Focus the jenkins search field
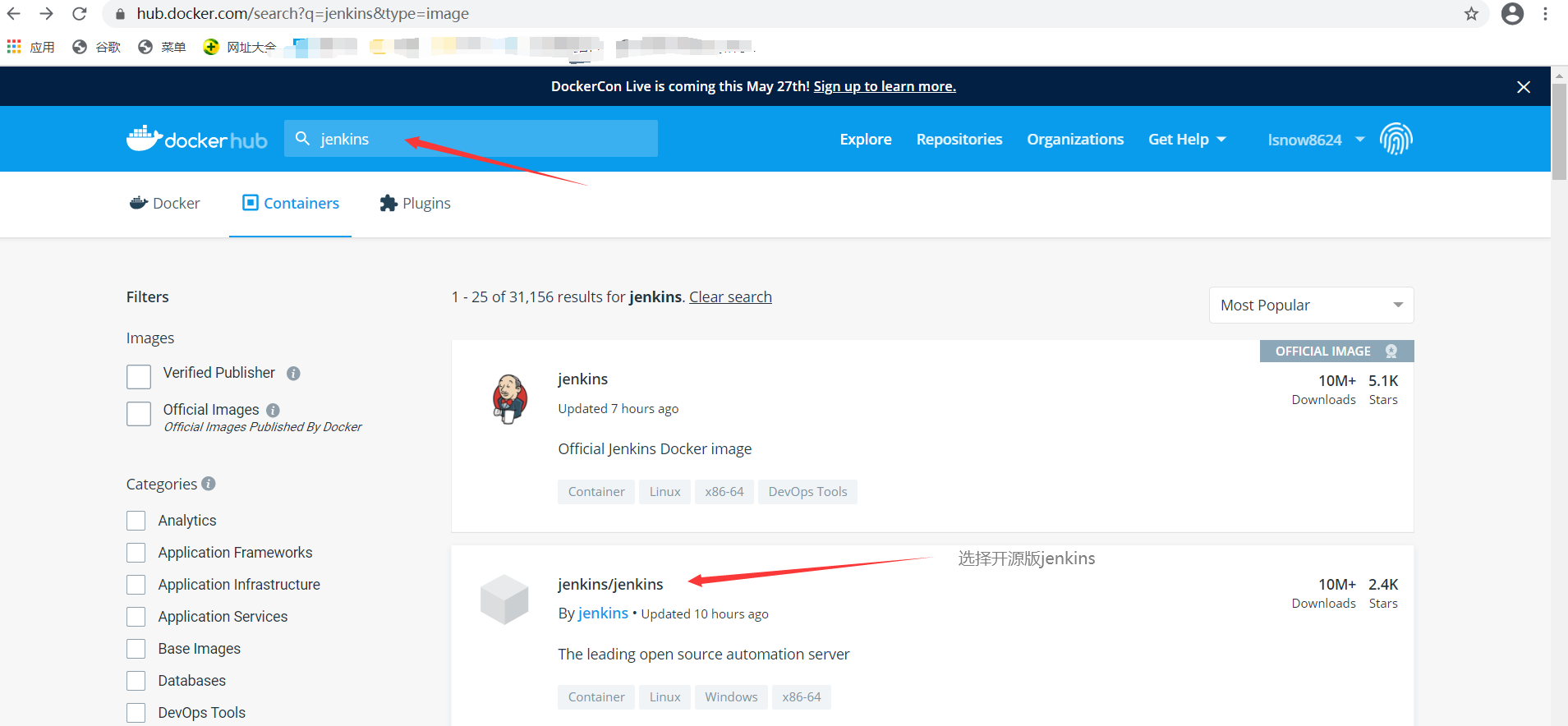 coord(471,138)
